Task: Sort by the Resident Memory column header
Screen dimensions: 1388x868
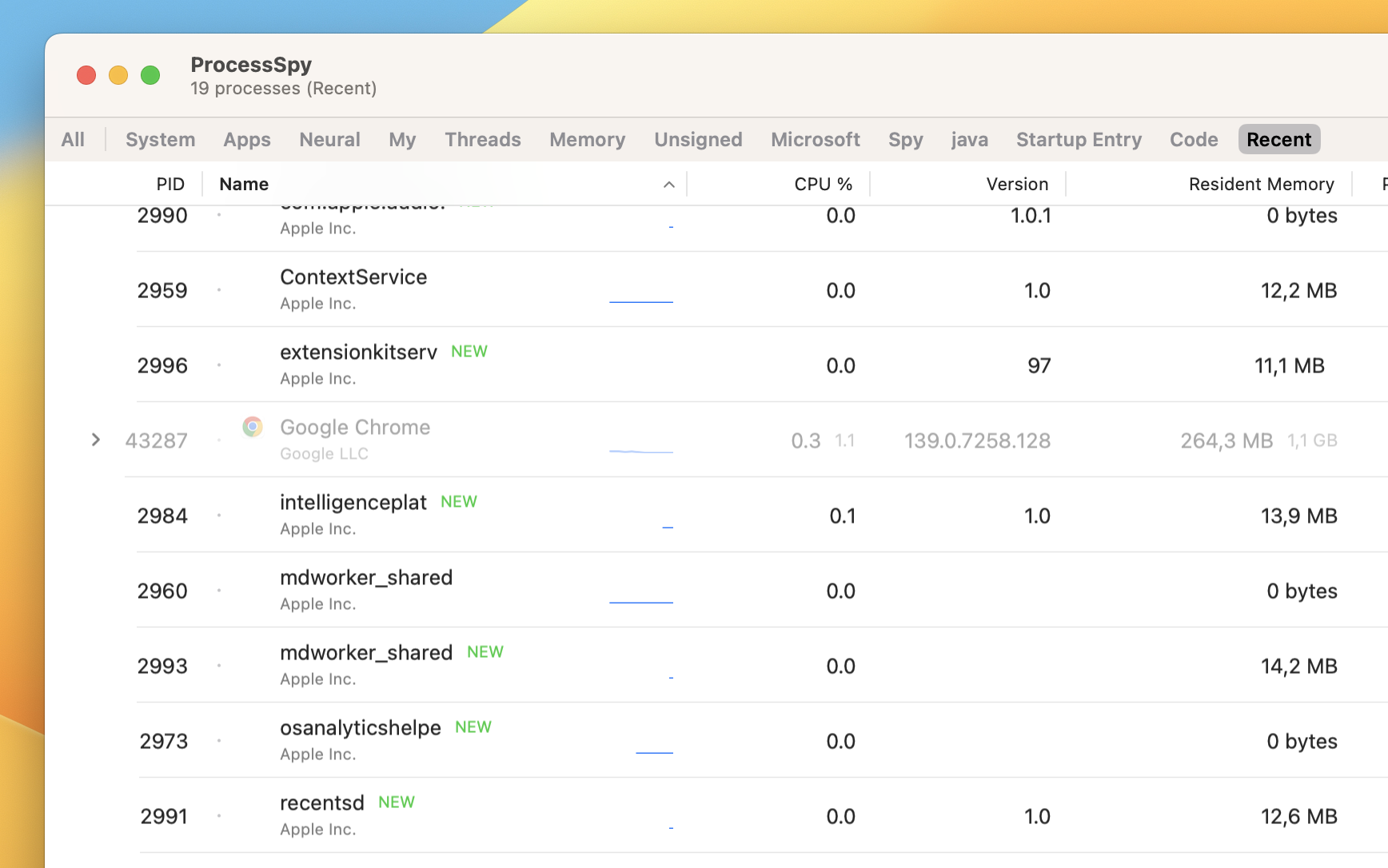Action: (1261, 184)
